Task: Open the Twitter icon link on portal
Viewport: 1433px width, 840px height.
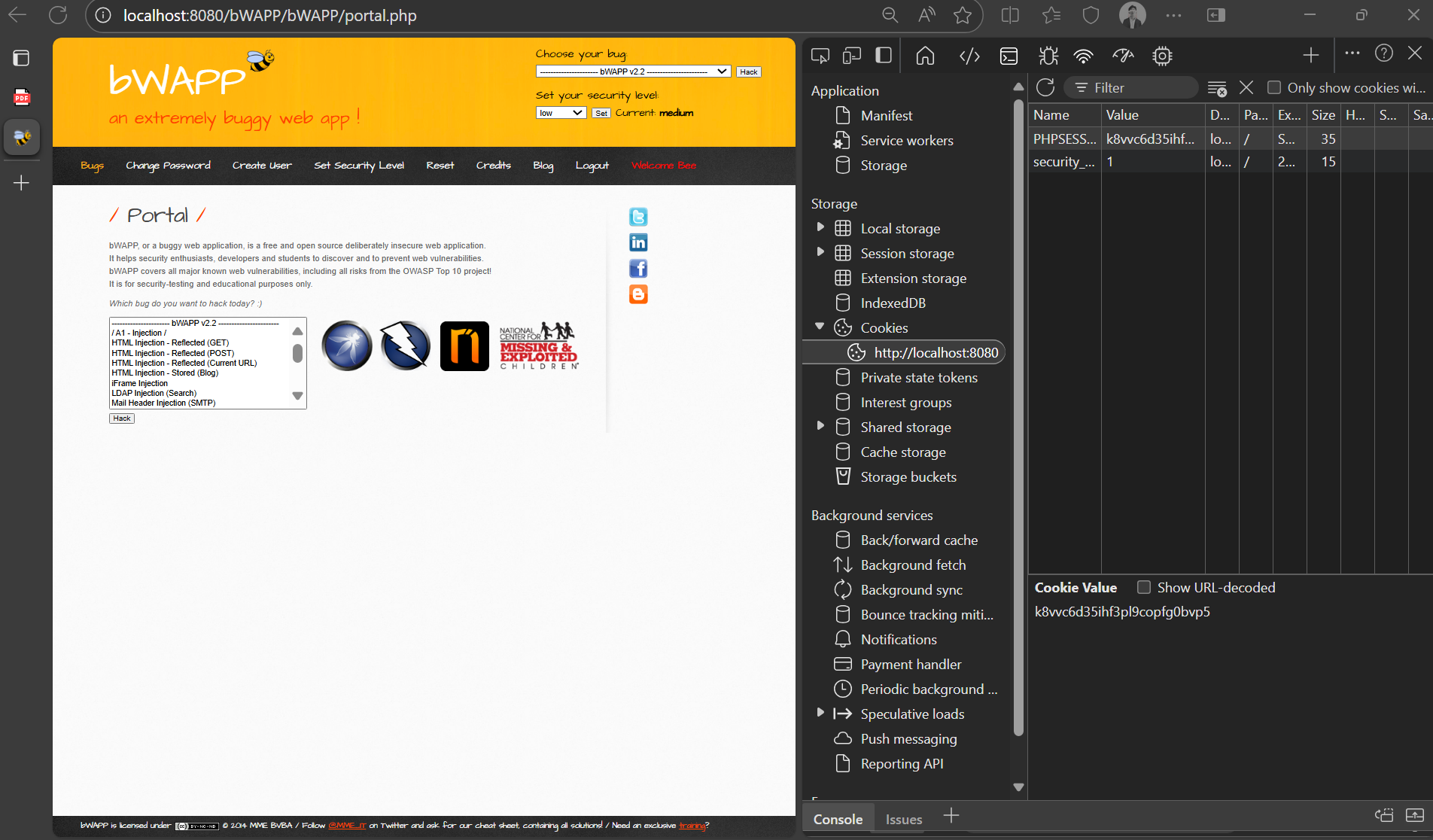Action: click(638, 217)
